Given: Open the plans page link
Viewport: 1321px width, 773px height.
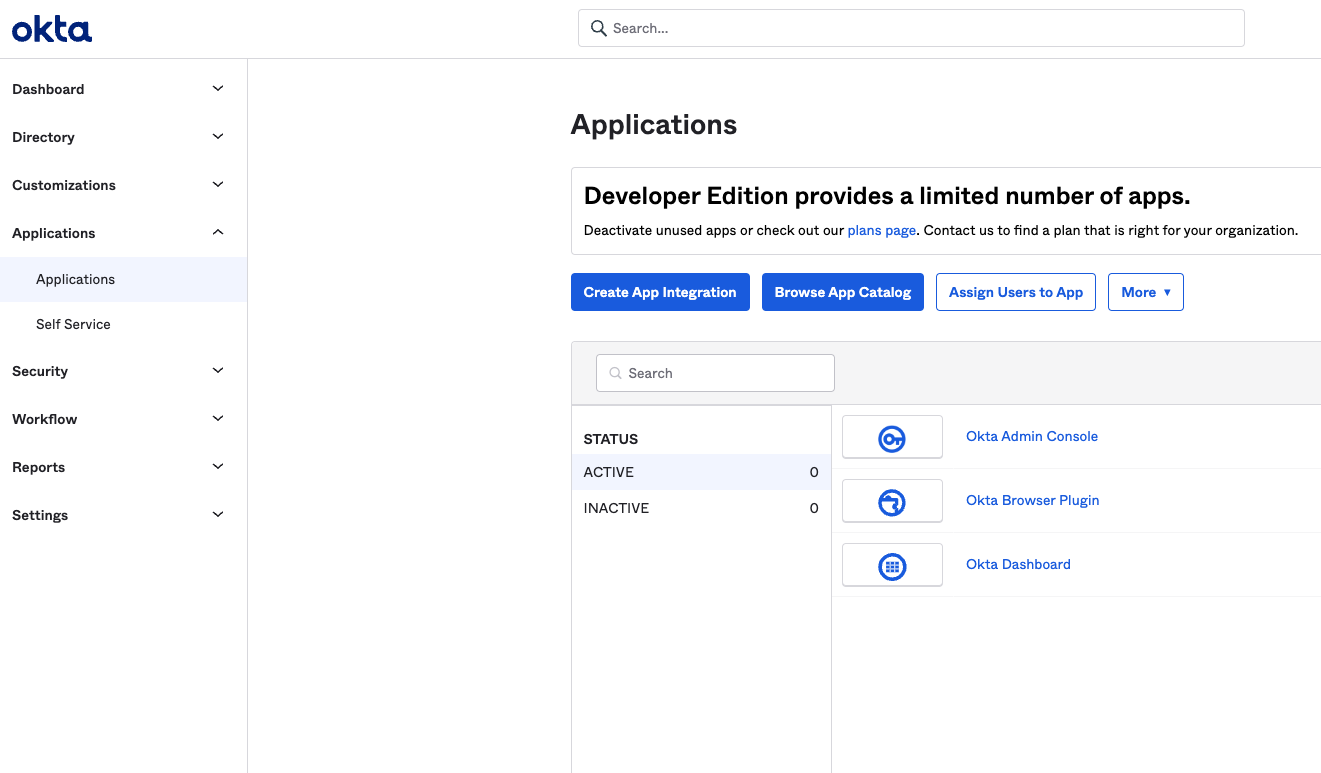Looking at the screenshot, I should pyautogui.click(x=881, y=230).
